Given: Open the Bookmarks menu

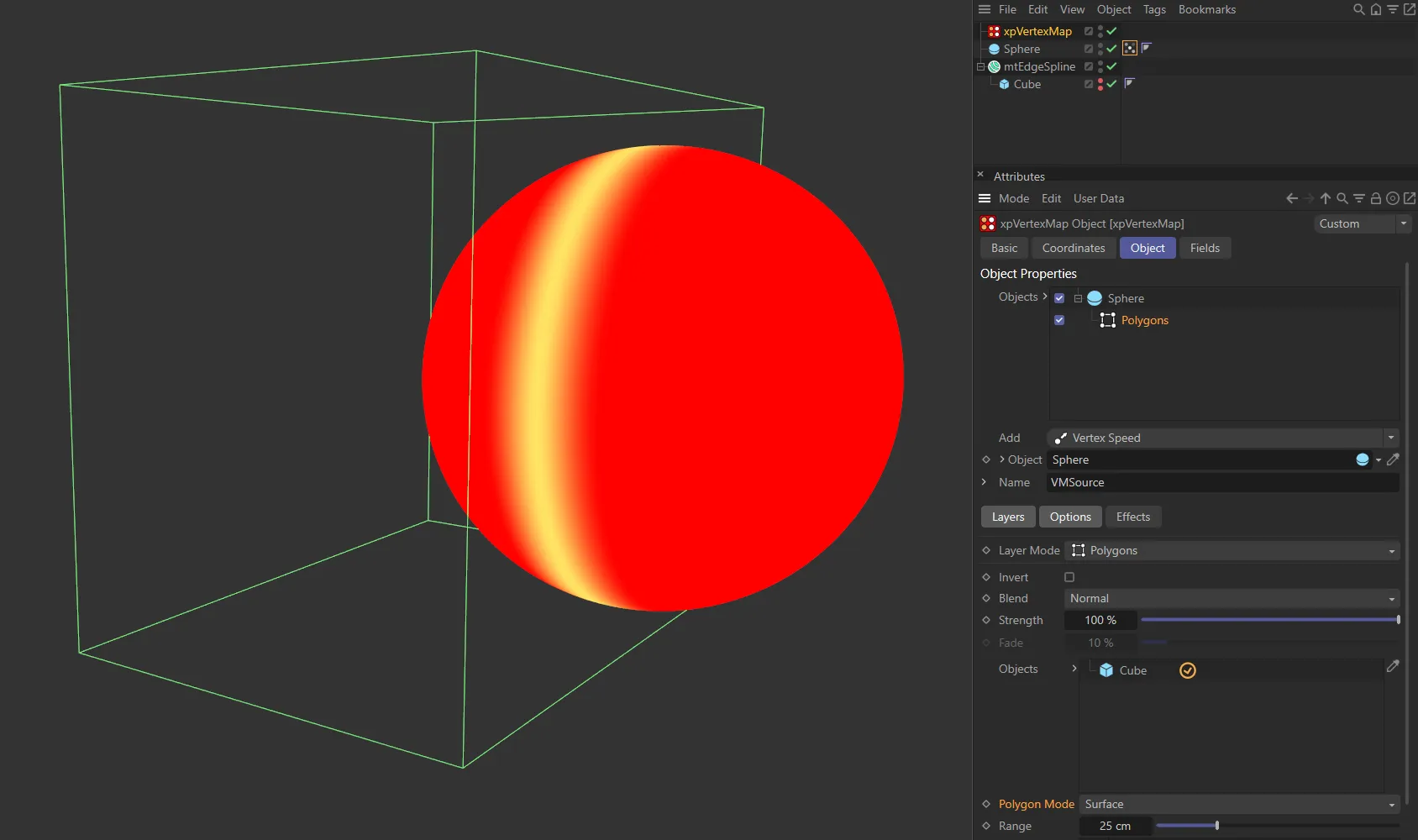Looking at the screenshot, I should coord(1207,9).
